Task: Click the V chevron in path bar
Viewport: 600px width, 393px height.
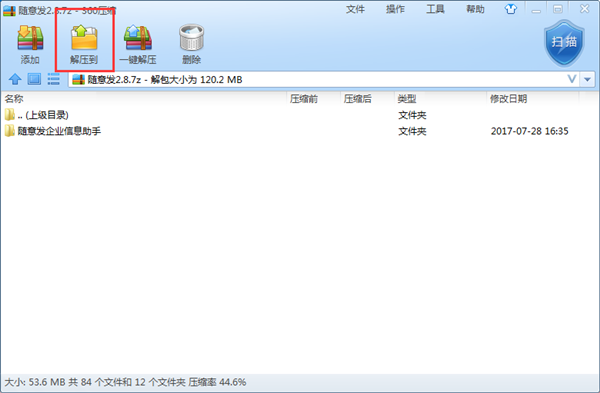Action: click(572, 79)
